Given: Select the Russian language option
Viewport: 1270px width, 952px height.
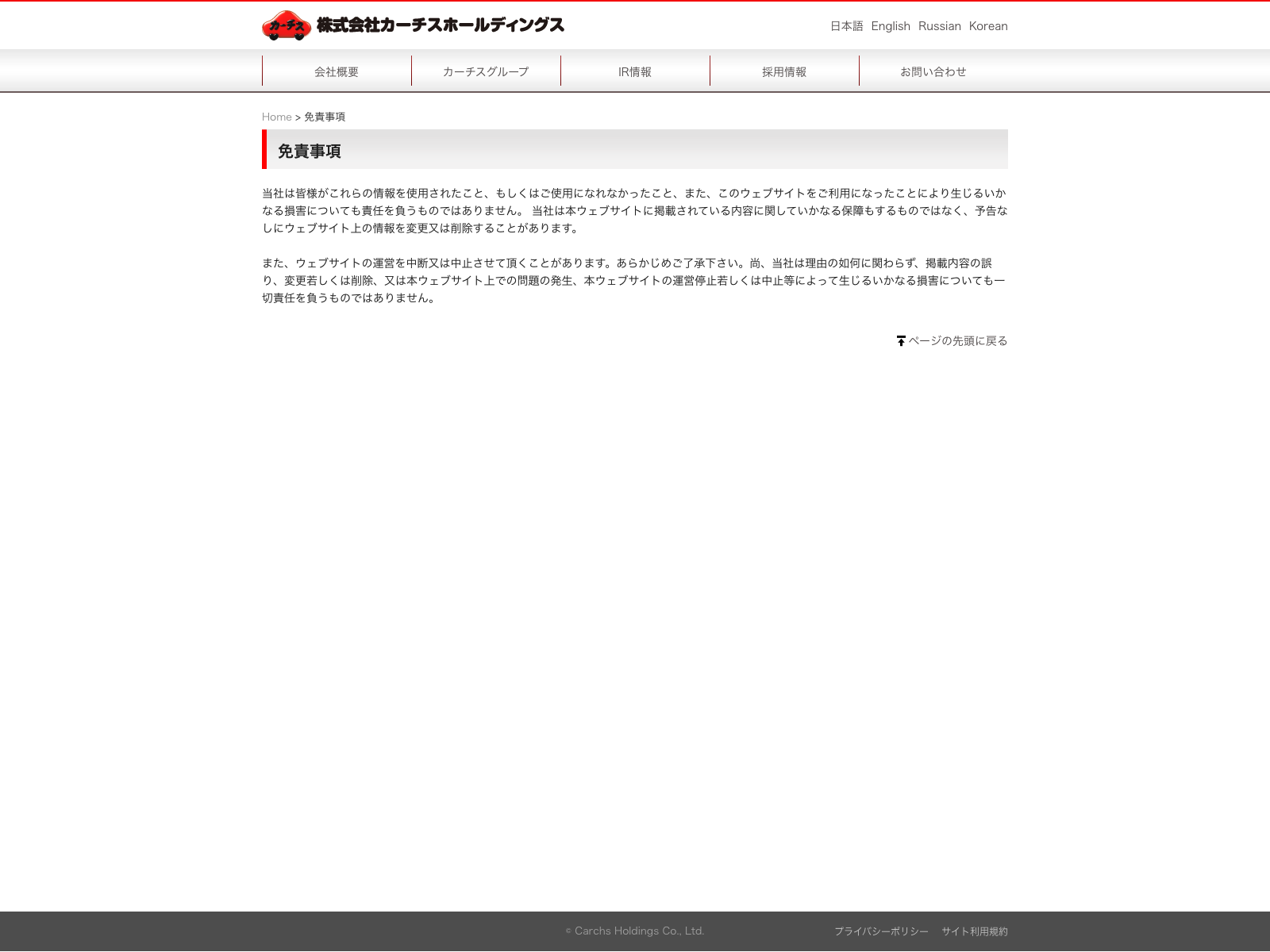Looking at the screenshot, I should [939, 26].
